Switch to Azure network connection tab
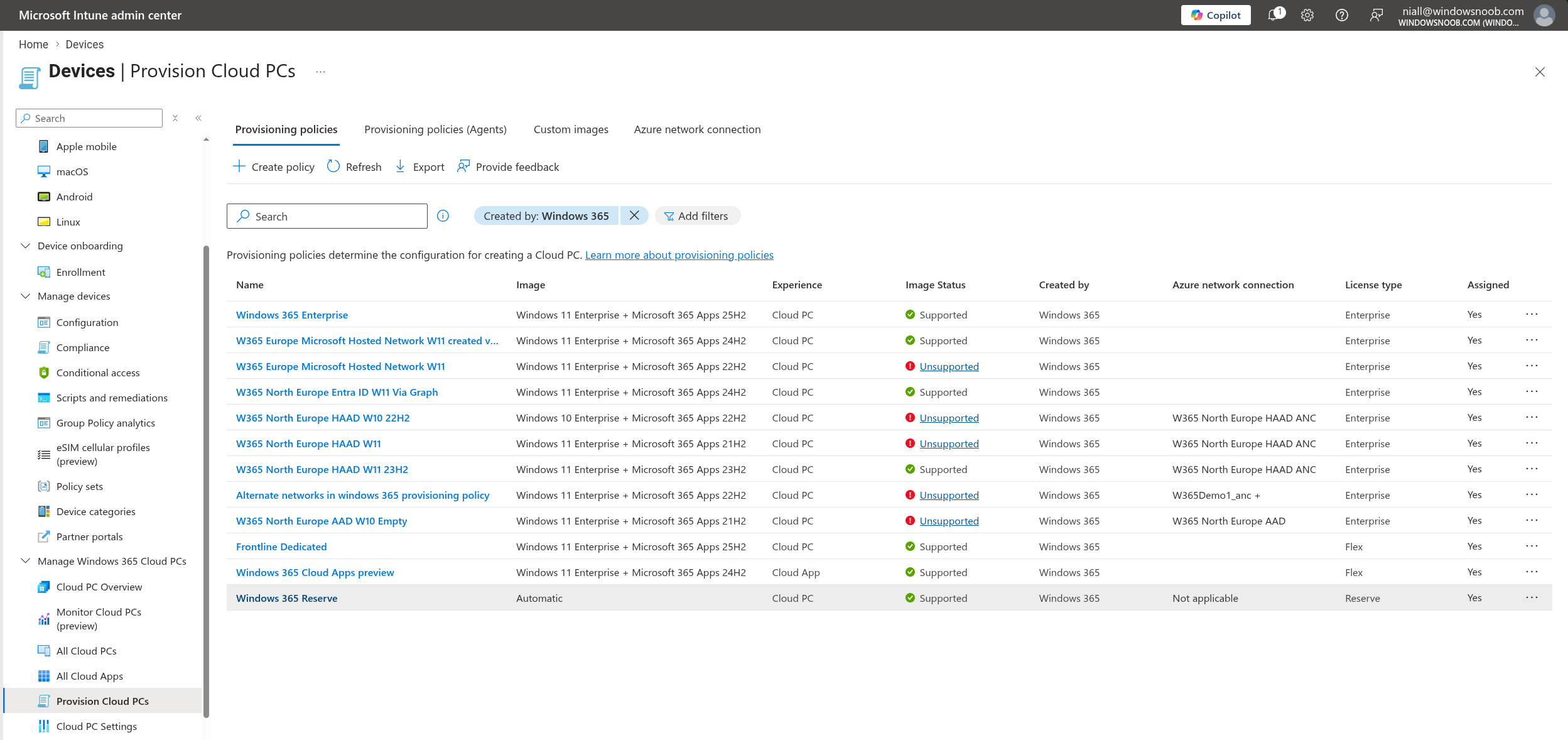 pos(697,129)
